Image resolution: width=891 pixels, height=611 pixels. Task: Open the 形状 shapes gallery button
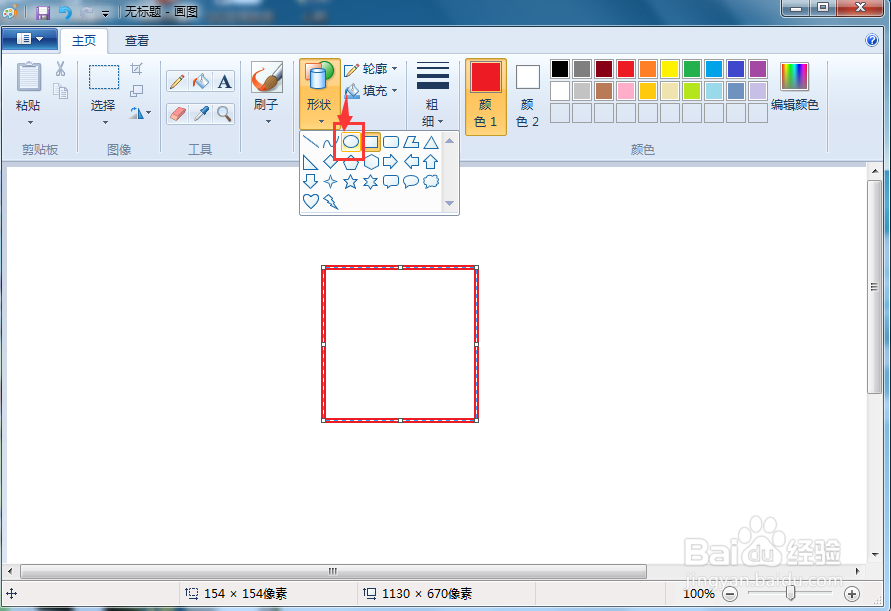(320, 94)
